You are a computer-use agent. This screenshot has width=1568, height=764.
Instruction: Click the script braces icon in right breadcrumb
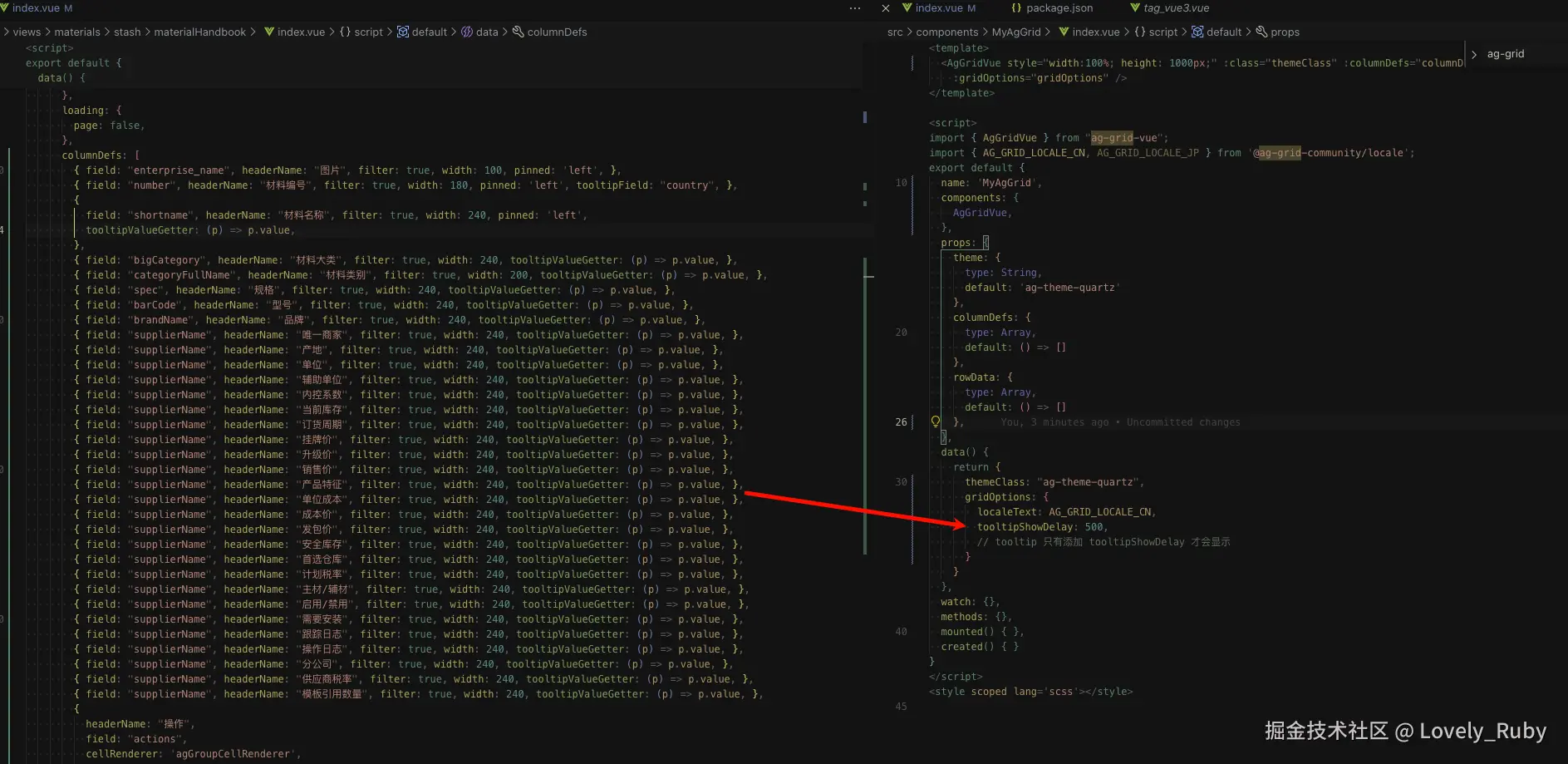[x=1140, y=32]
